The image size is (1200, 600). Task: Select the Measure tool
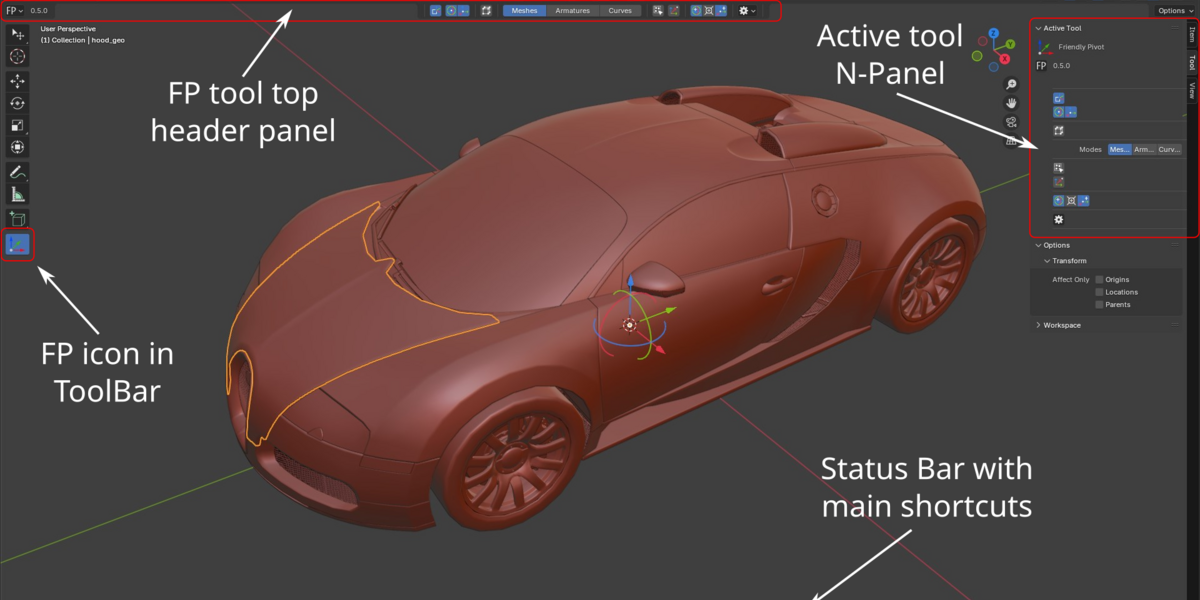(18, 192)
